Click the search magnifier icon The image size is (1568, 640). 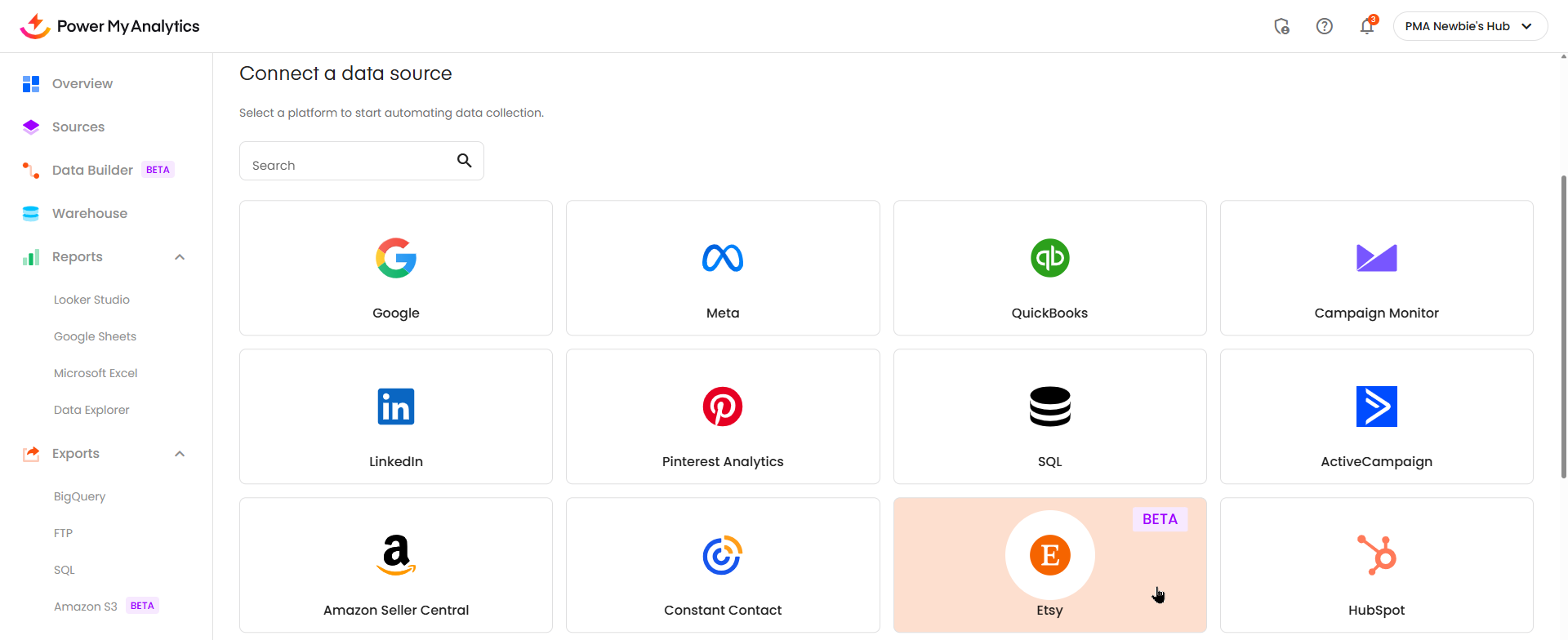coord(464,161)
